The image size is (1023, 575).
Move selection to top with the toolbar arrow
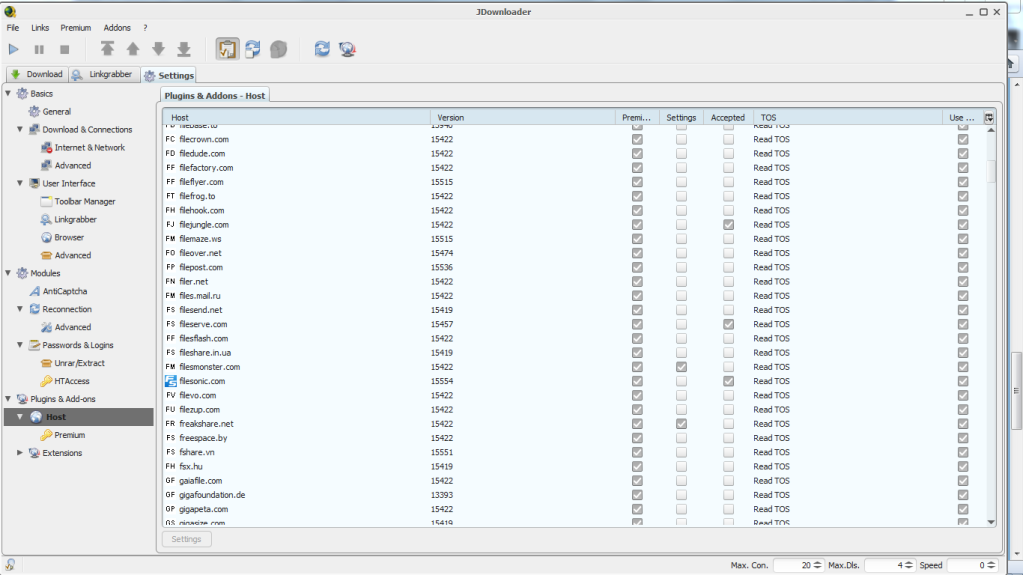(108, 49)
